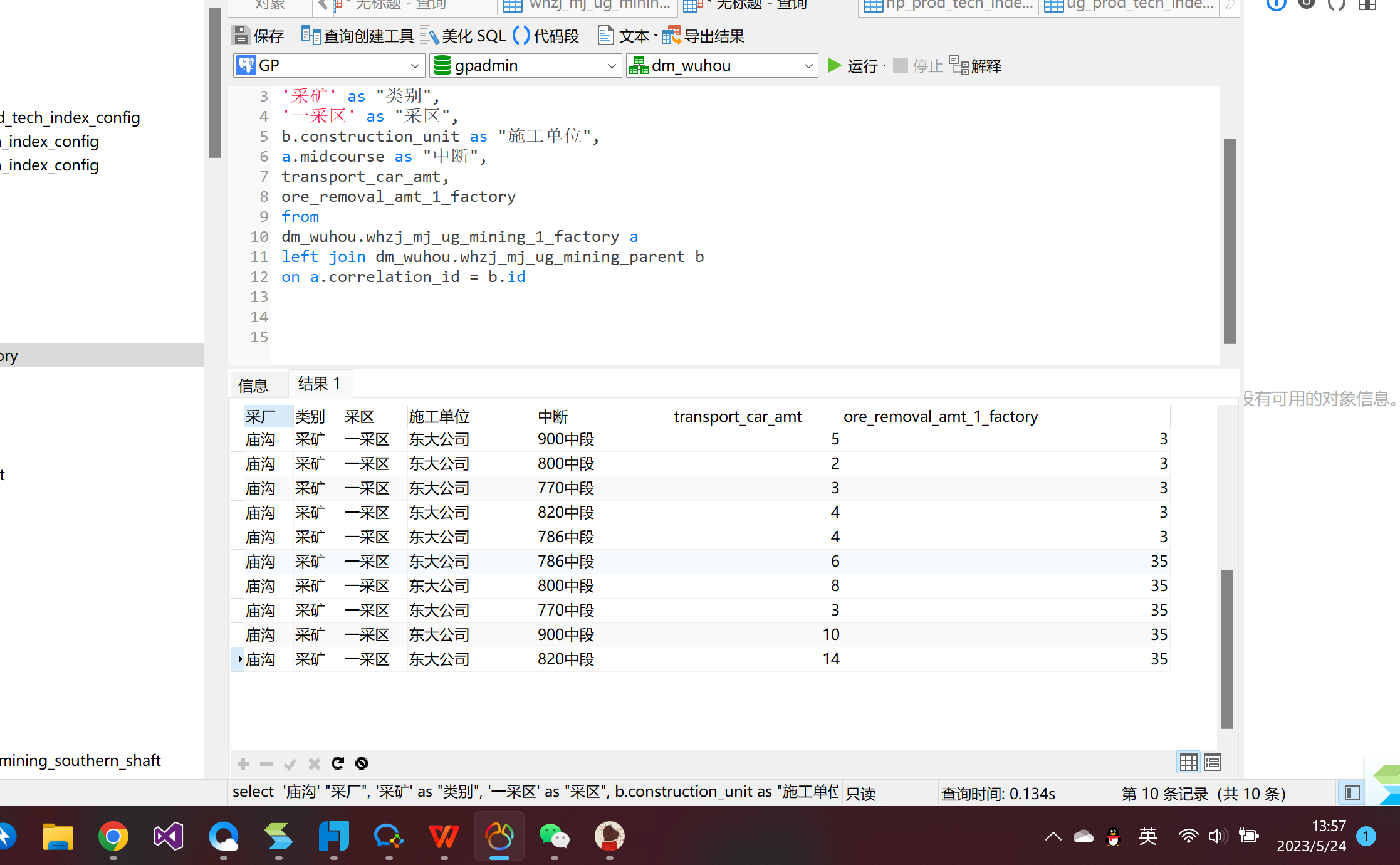Screen dimensions: 1400x865
Task: Click the 施工单位 column header
Action: click(x=471, y=416)
